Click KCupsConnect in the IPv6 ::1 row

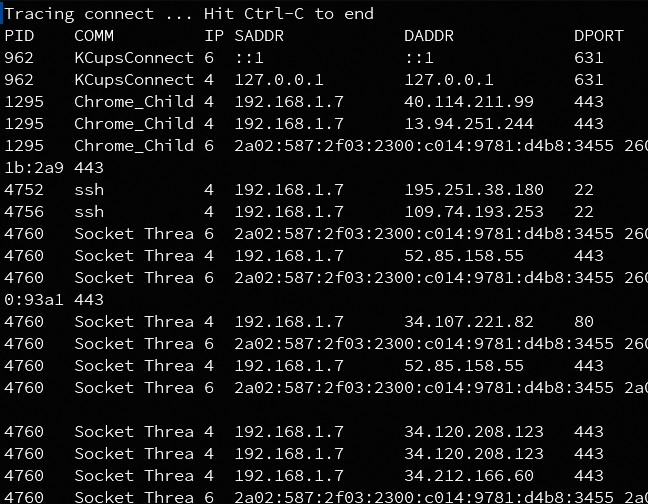coord(134,58)
